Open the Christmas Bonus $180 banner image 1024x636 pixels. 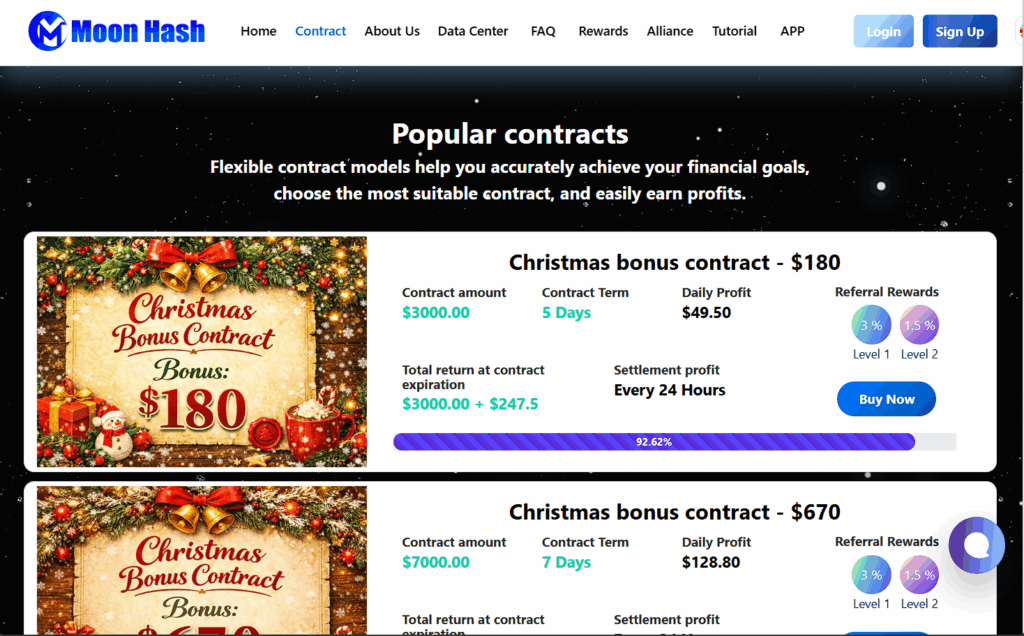pos(202,352)
